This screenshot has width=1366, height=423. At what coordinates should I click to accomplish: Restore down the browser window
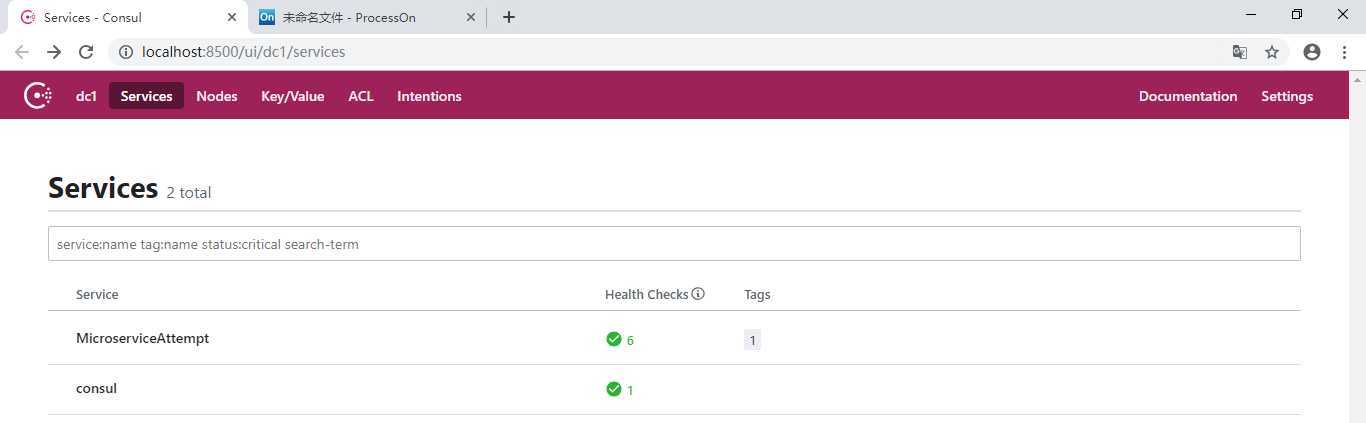point(1297,15)
